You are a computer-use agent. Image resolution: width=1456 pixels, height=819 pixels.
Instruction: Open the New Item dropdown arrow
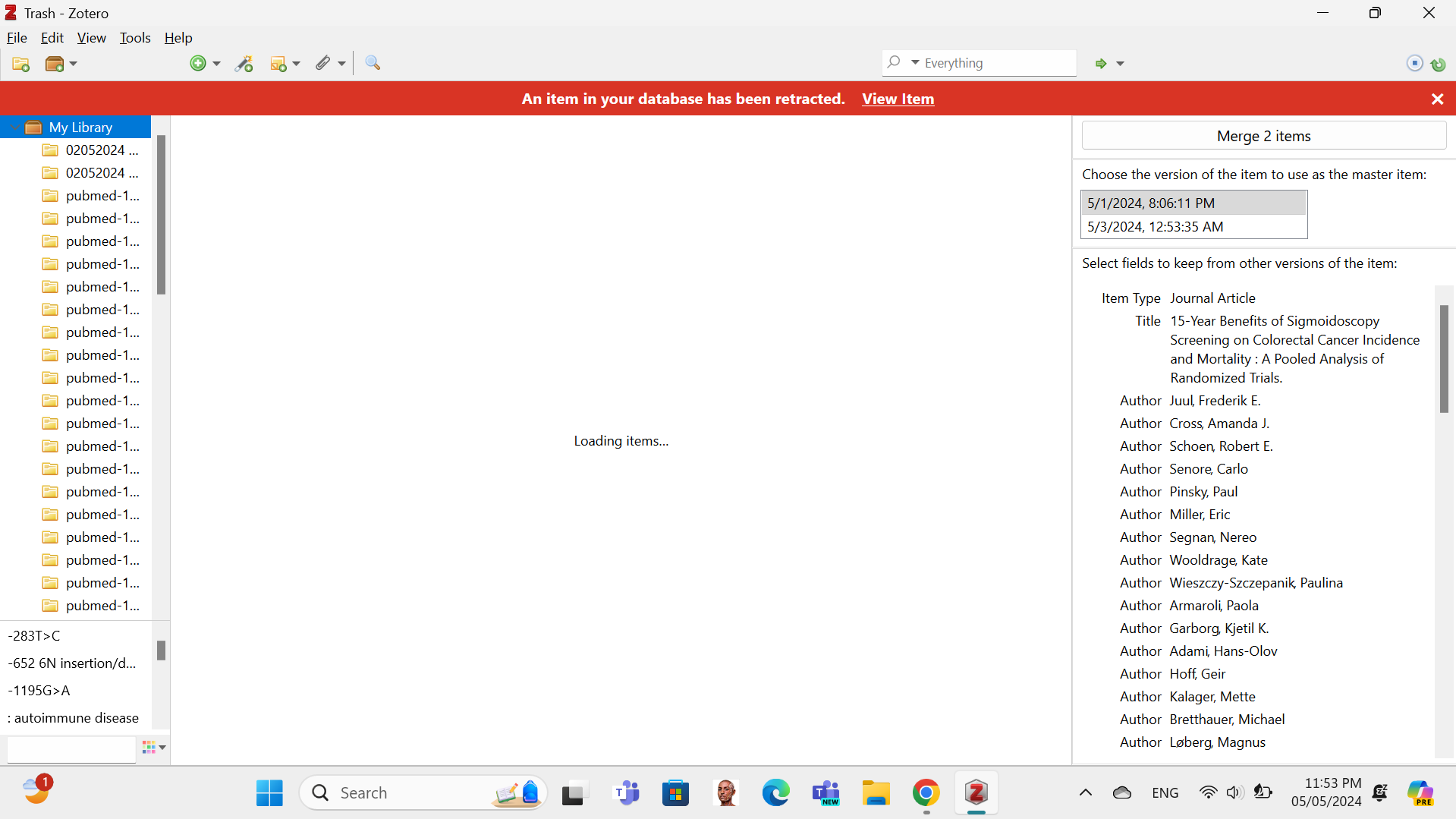tap(216, 64)
